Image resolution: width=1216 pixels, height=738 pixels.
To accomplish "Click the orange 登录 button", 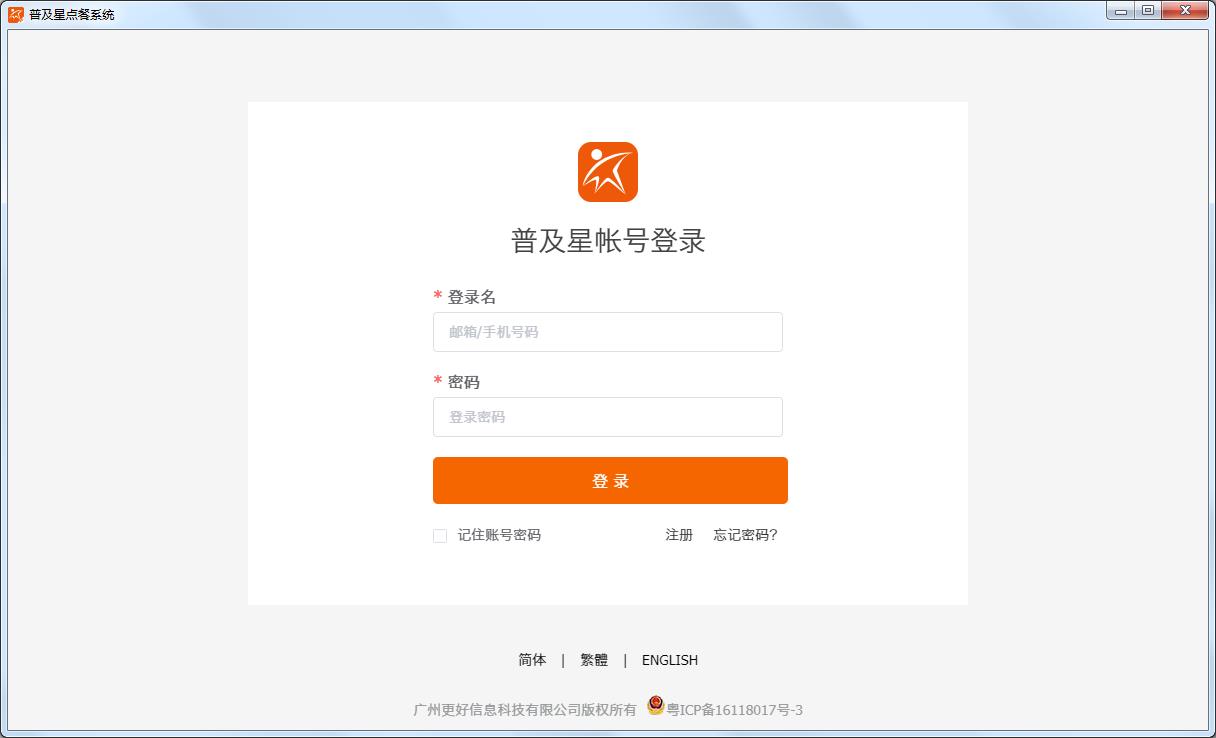I will click(x=610, y=481).
